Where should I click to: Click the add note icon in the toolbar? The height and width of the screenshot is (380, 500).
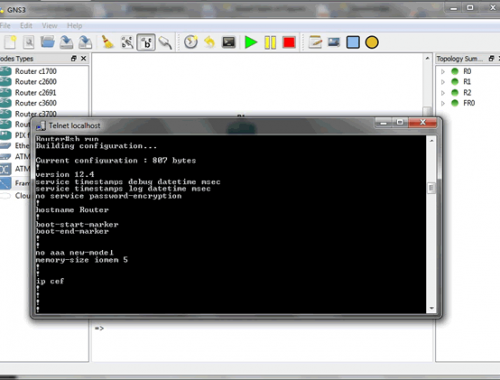click(x=315, y=42)
